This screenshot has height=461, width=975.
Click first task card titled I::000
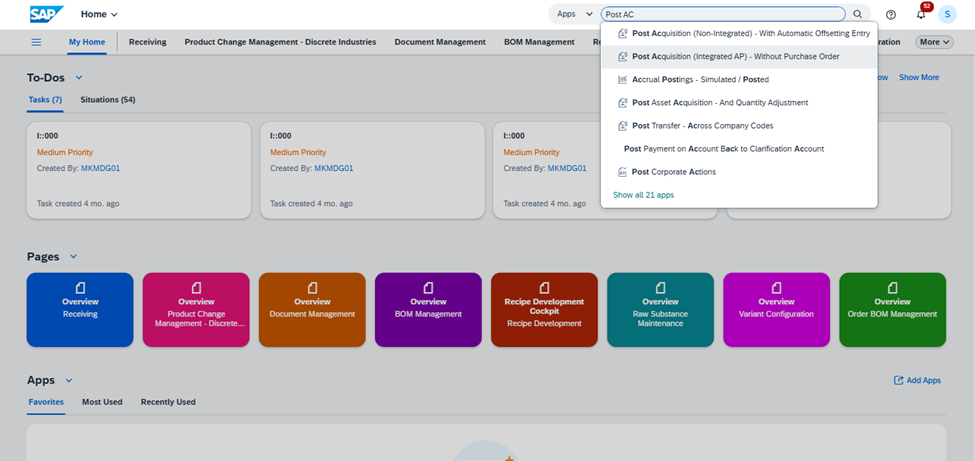point(139,170)
